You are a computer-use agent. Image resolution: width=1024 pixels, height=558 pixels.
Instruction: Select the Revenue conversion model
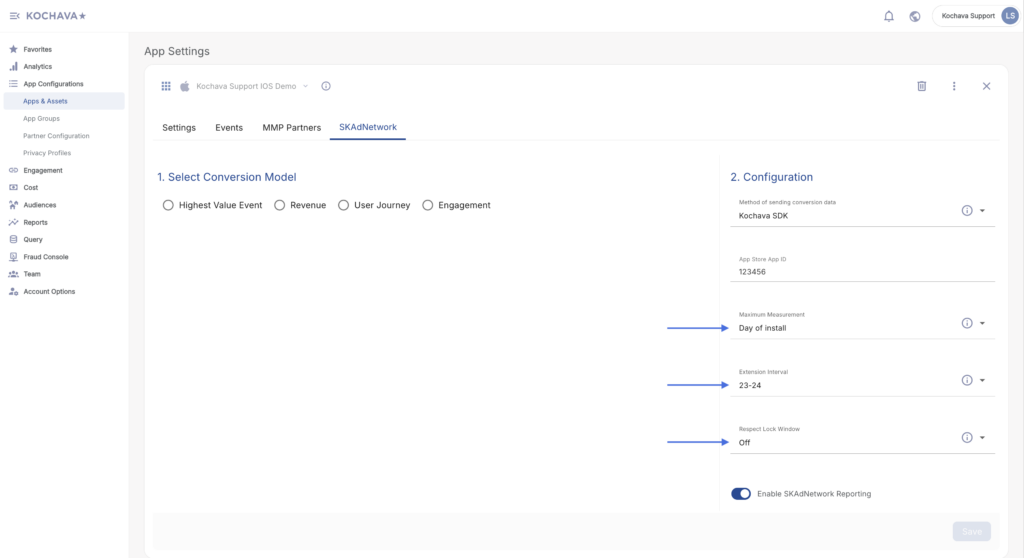(280, 205)
